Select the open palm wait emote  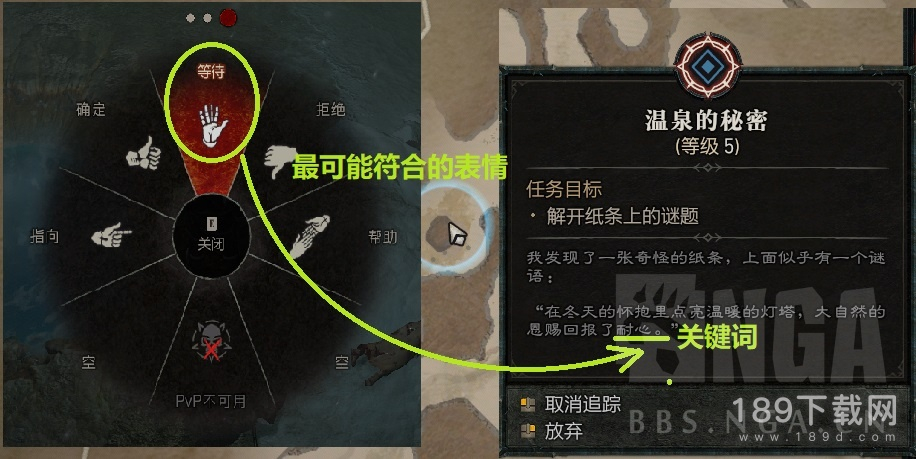pos(213,125)
